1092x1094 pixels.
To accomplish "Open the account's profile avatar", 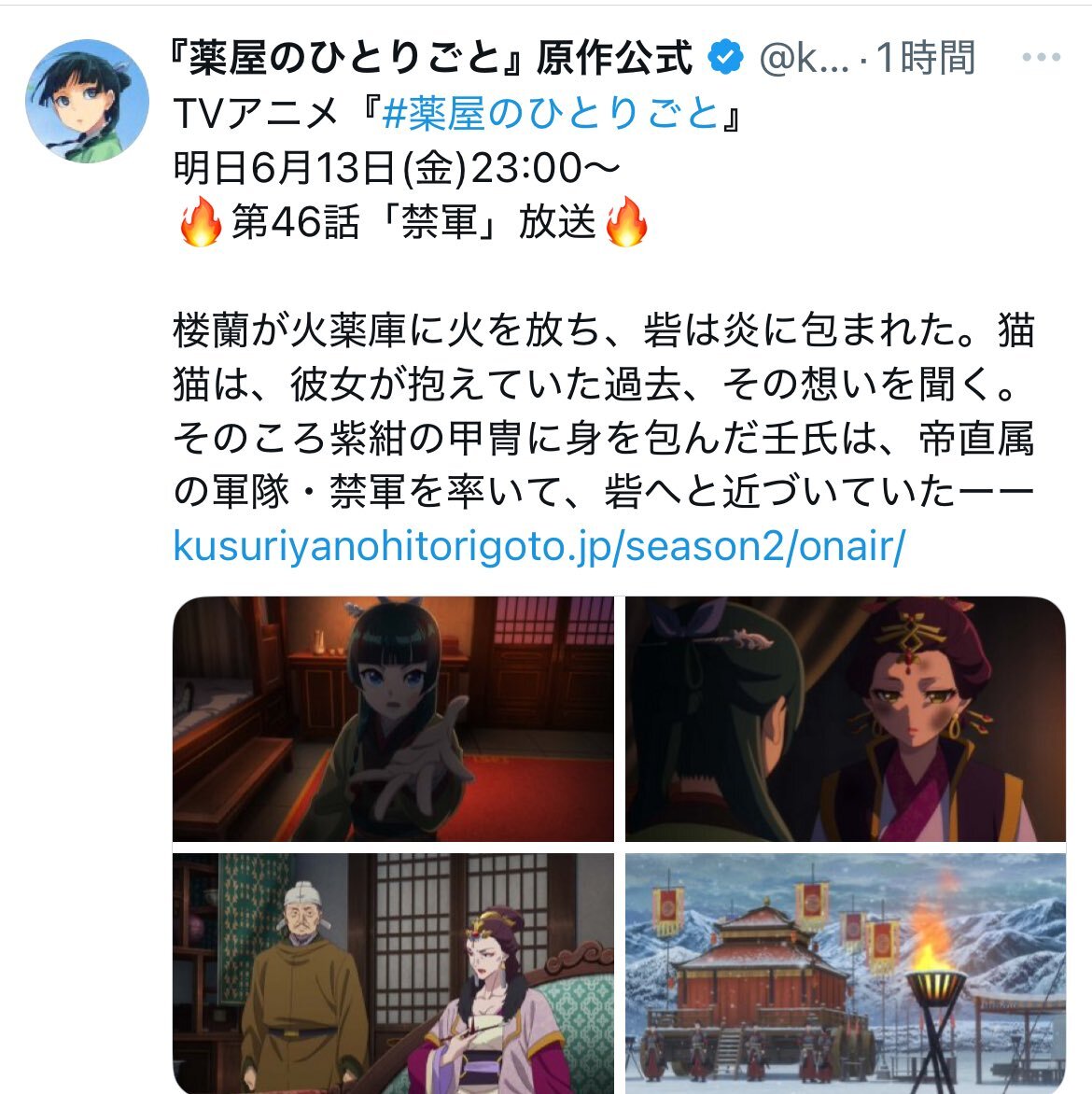I will click(87, 101).
